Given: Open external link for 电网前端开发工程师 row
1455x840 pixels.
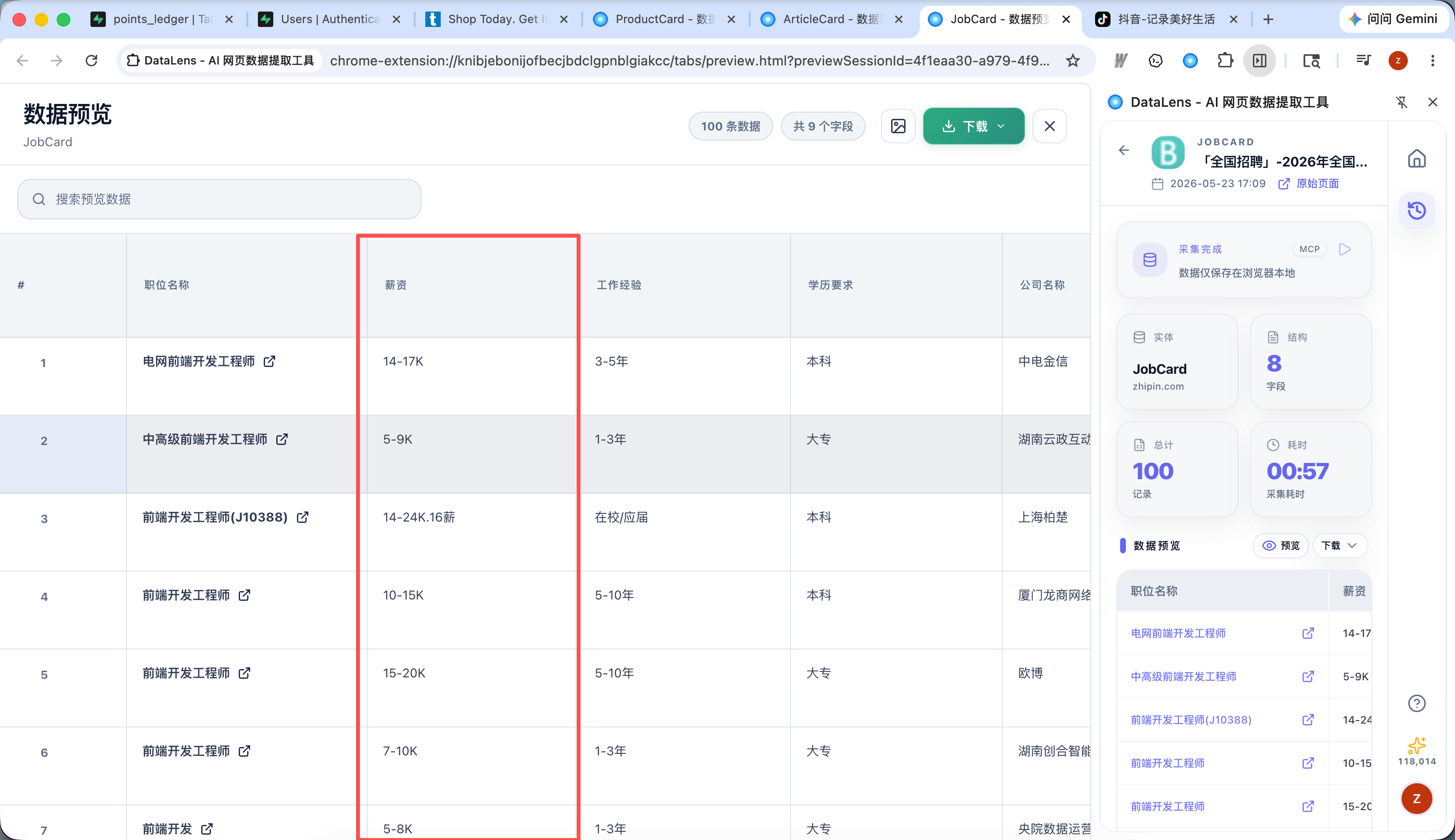Looking at the screenshot, I should [x=269, y=361].
